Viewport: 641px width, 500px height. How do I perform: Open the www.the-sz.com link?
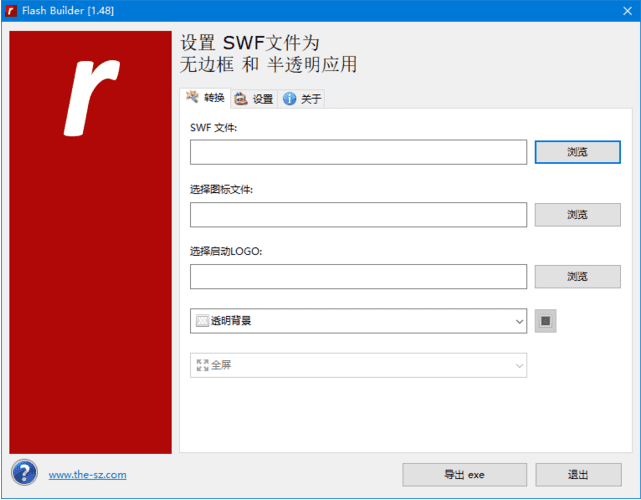pyautogui.click(x=87, y=475)
